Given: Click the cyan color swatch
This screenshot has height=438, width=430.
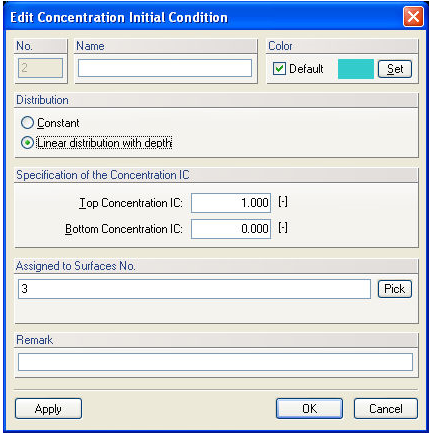Looking at the screenshot, I should pos(356,69).
